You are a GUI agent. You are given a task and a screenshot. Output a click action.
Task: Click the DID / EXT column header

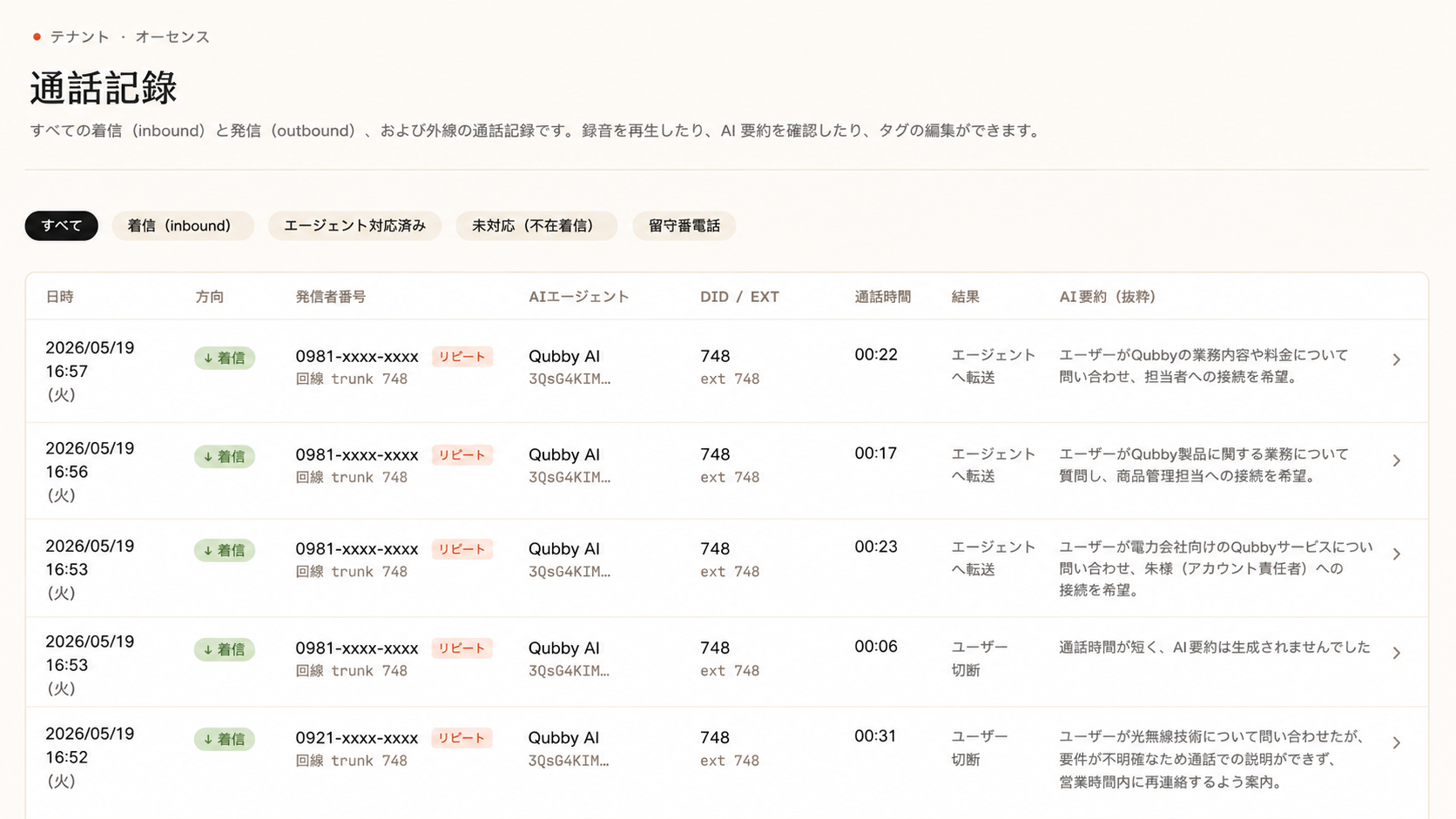[x=739, y=297]
